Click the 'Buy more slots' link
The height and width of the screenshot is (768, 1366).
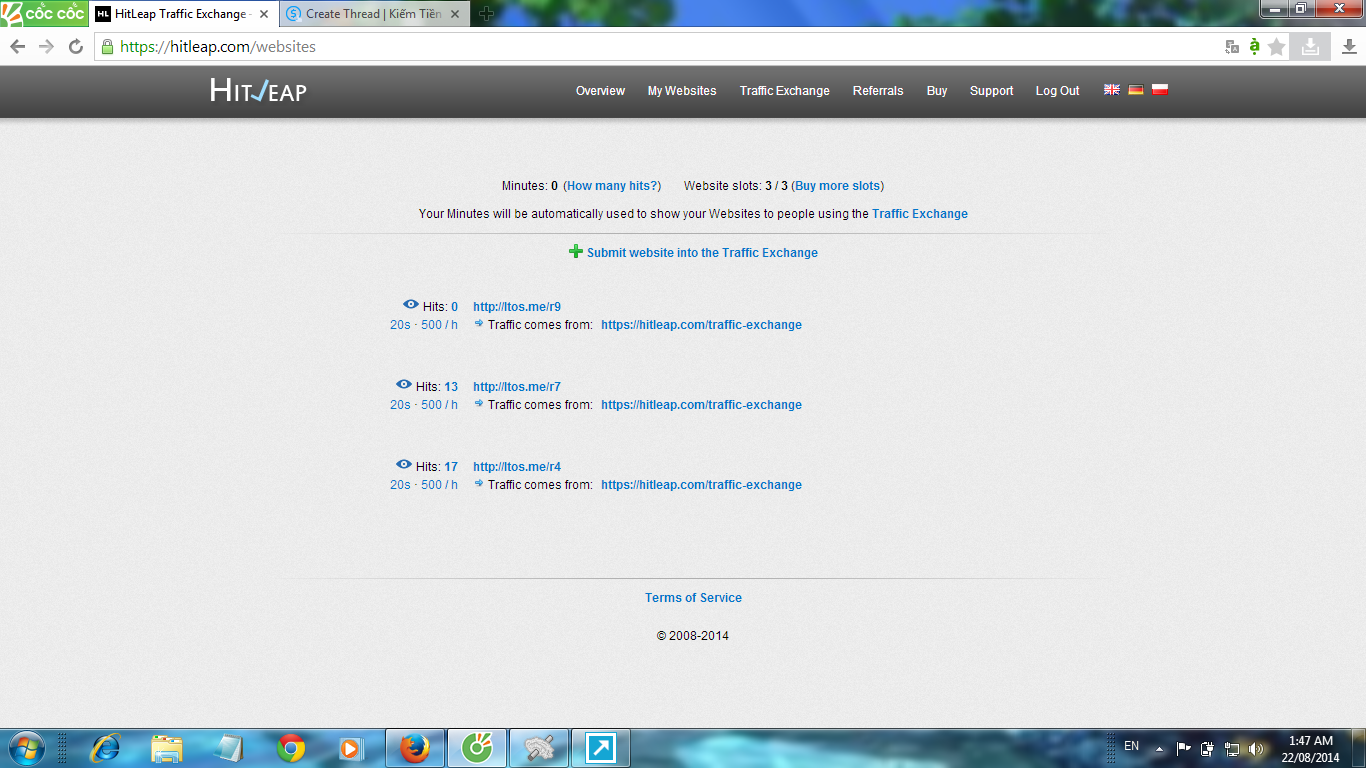pos(838,186)
